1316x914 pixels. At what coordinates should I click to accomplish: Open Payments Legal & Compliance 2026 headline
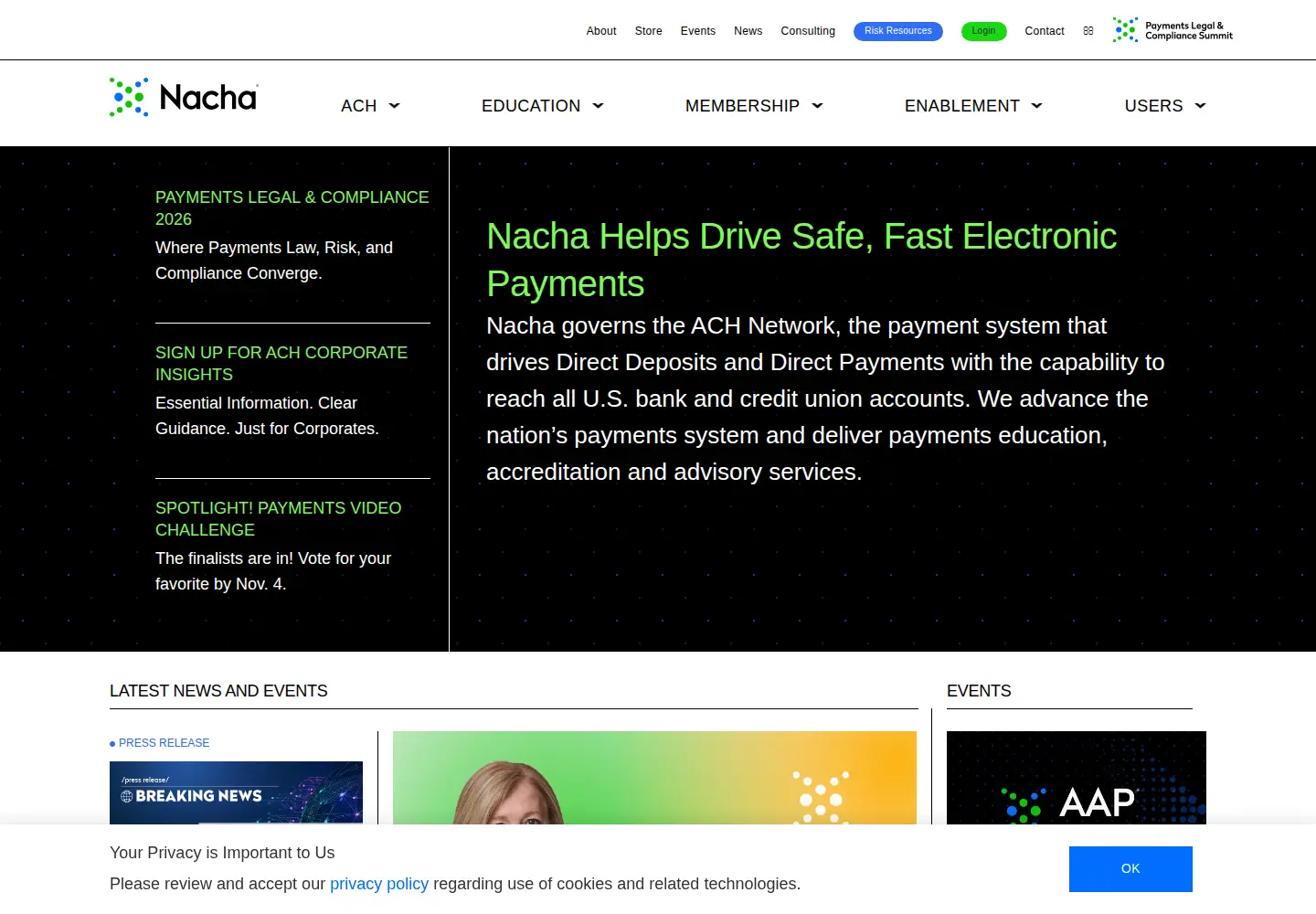point(292,208)
